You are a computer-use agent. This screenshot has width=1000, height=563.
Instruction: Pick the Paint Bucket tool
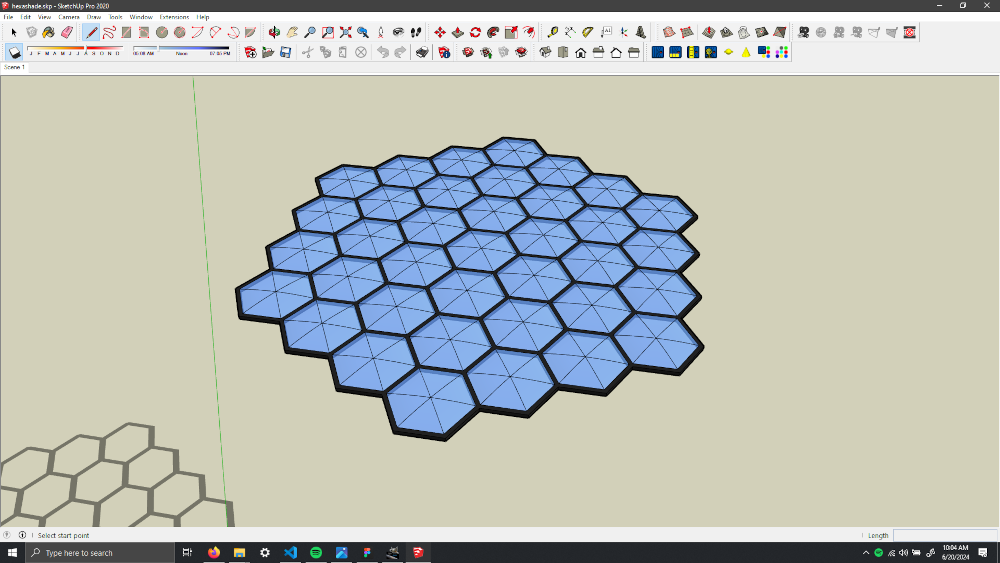48,32
